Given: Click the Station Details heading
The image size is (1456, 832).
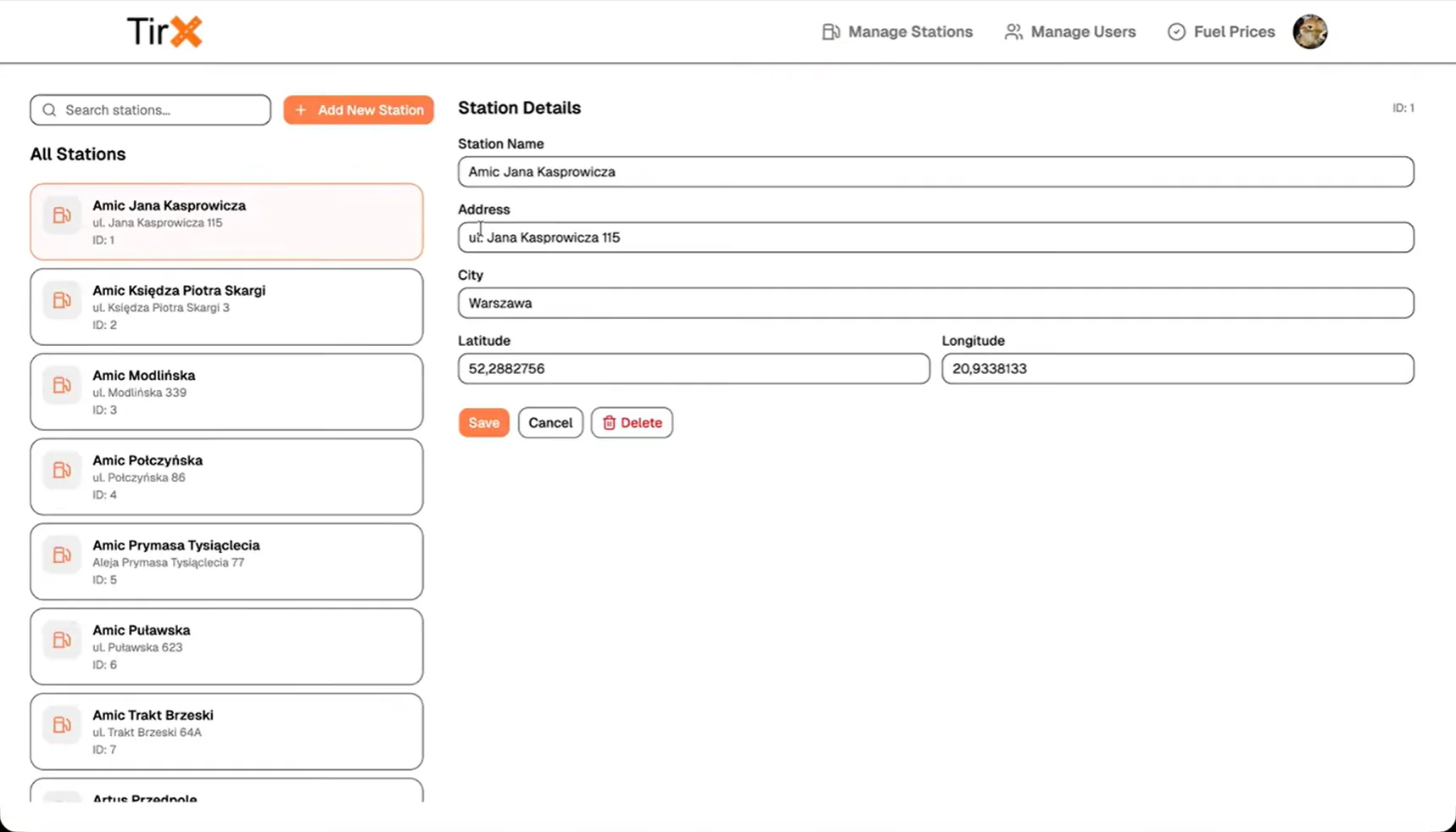Looking at the screenshot, I should pyautogui.click(x=520, y=108).
